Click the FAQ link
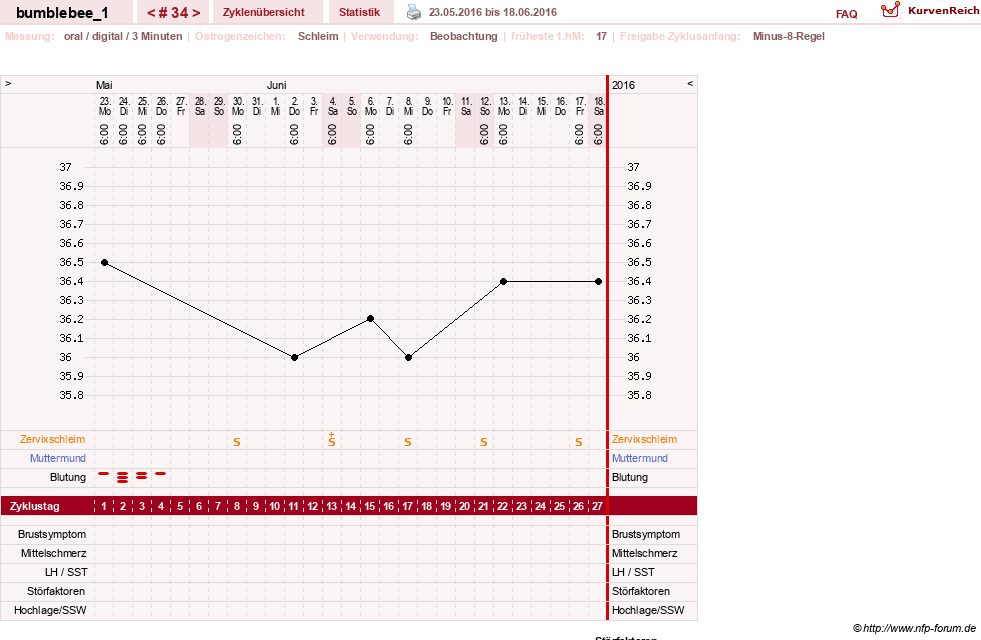Image resolution: width=981 pixels, height=640 pixels. tap(846, 14)
